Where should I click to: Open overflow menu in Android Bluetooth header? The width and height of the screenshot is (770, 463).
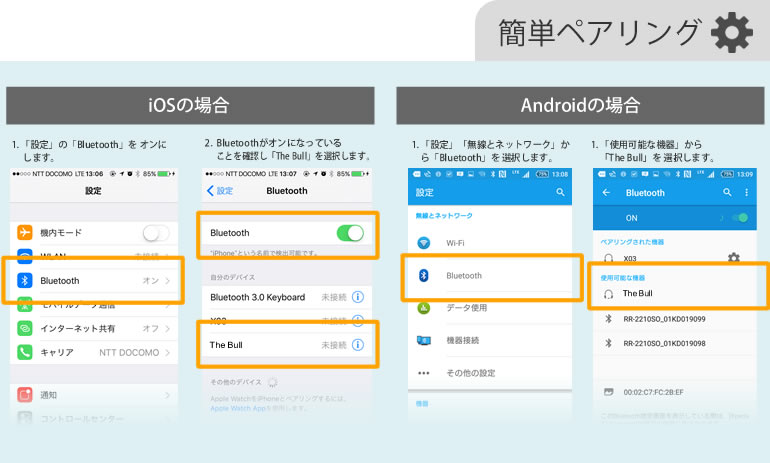pyautogui.click(x=746, y=192)
